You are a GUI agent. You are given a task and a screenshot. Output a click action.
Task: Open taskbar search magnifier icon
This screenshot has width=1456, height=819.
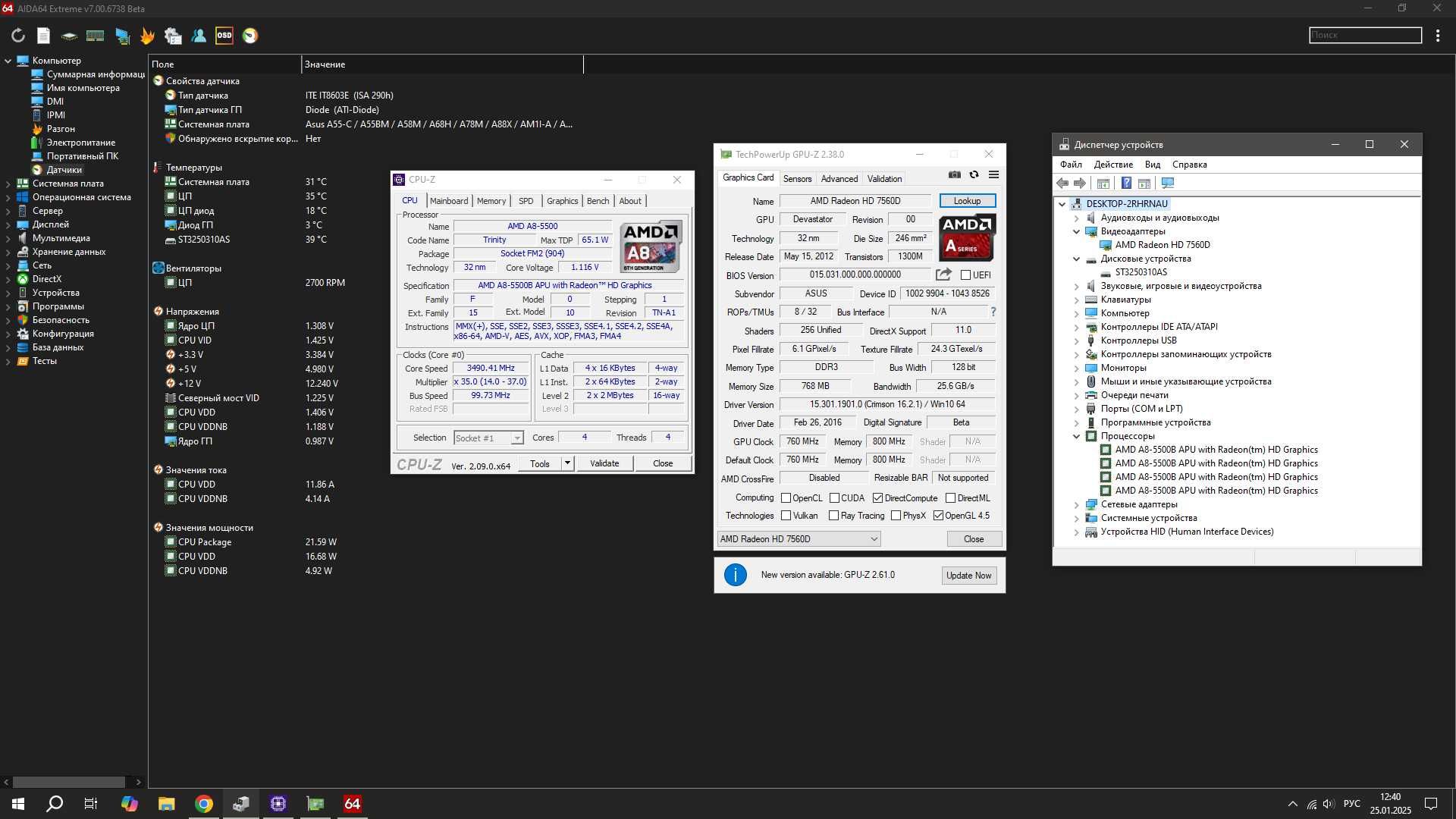(55, 804)
